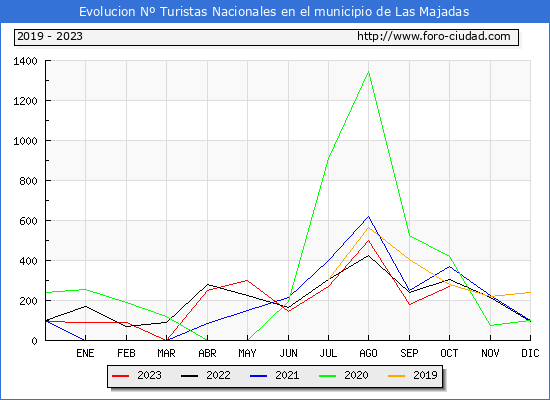Click the black 2022 legend swatch
The image size is (550, 400).
pos(189,376)
